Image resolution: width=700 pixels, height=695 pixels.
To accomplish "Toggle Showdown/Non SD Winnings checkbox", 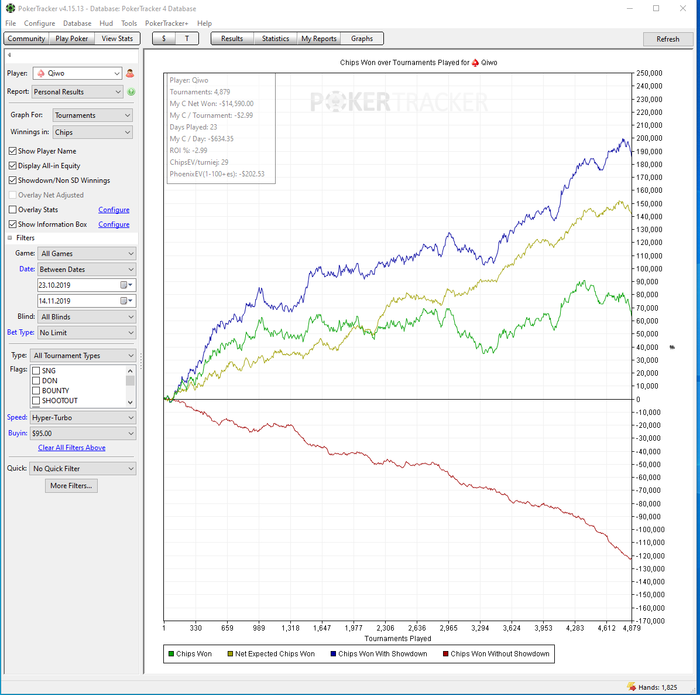I will [12, 180].
